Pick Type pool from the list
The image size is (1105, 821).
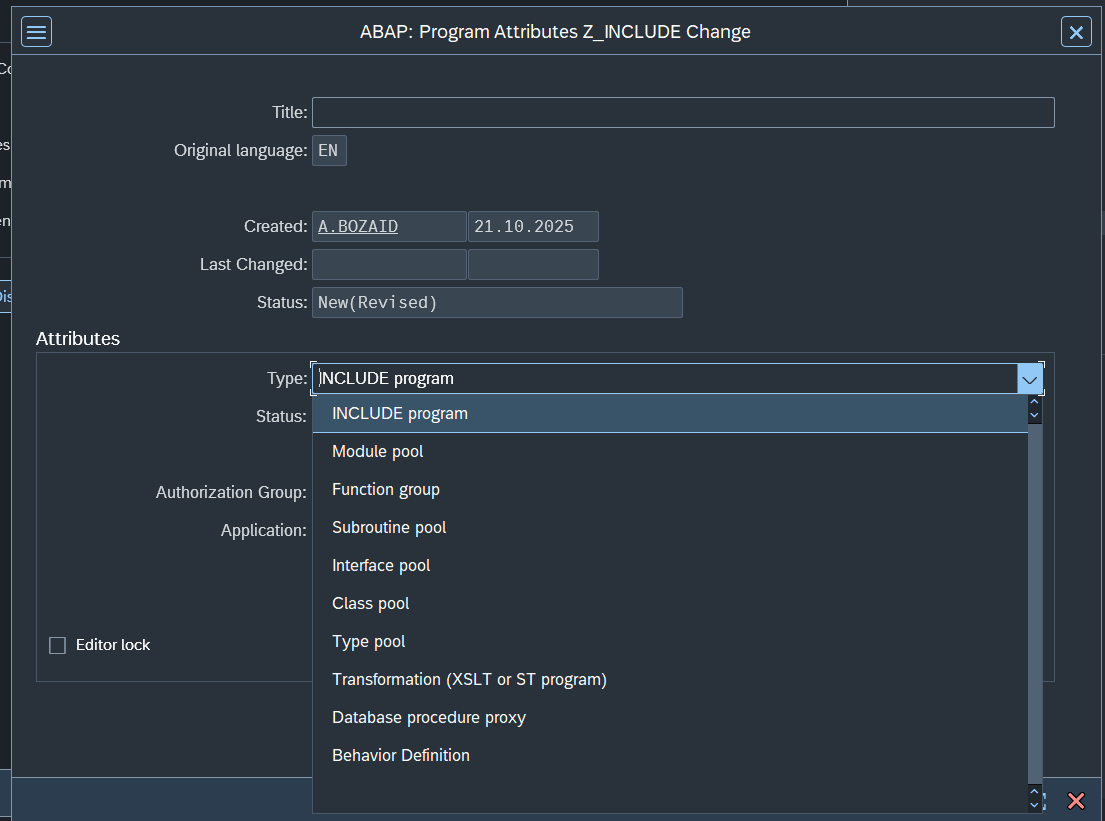[x=369, y=642]
